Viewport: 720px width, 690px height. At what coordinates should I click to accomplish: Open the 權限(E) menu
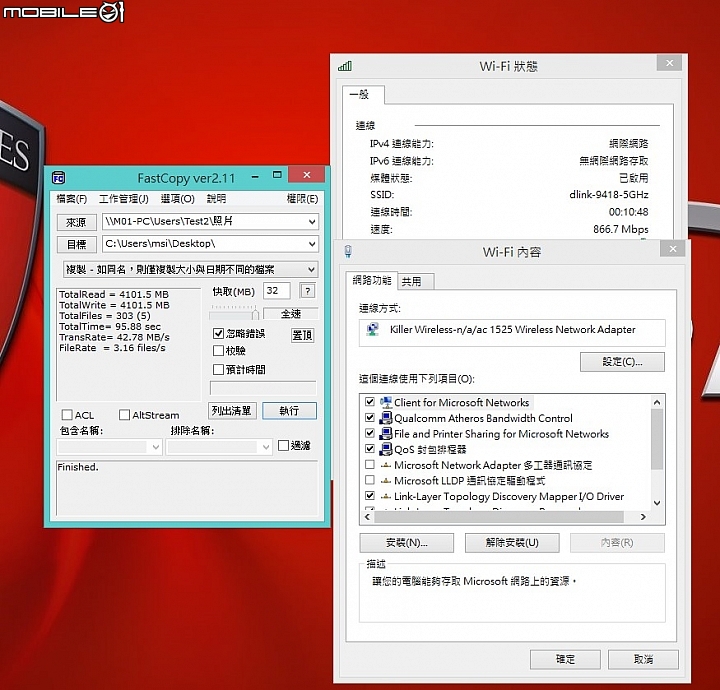click(x=302, y=199)
